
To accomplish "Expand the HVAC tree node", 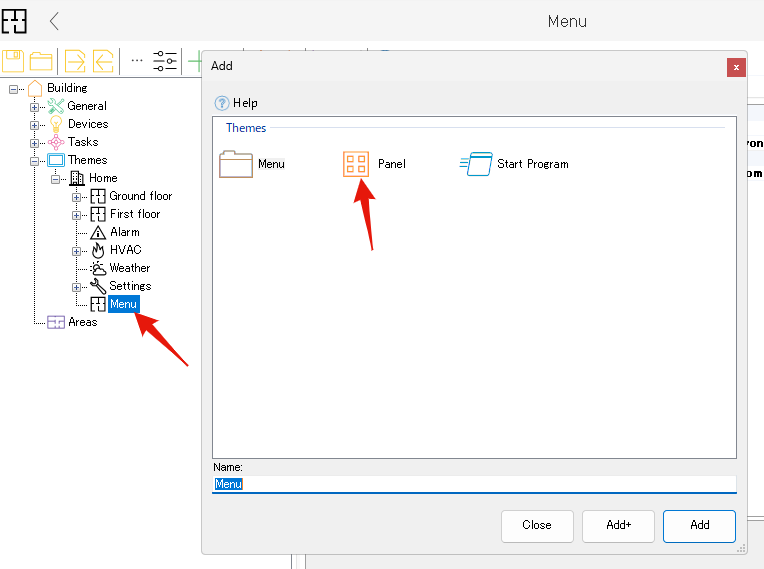I will (x=76, y=251).
